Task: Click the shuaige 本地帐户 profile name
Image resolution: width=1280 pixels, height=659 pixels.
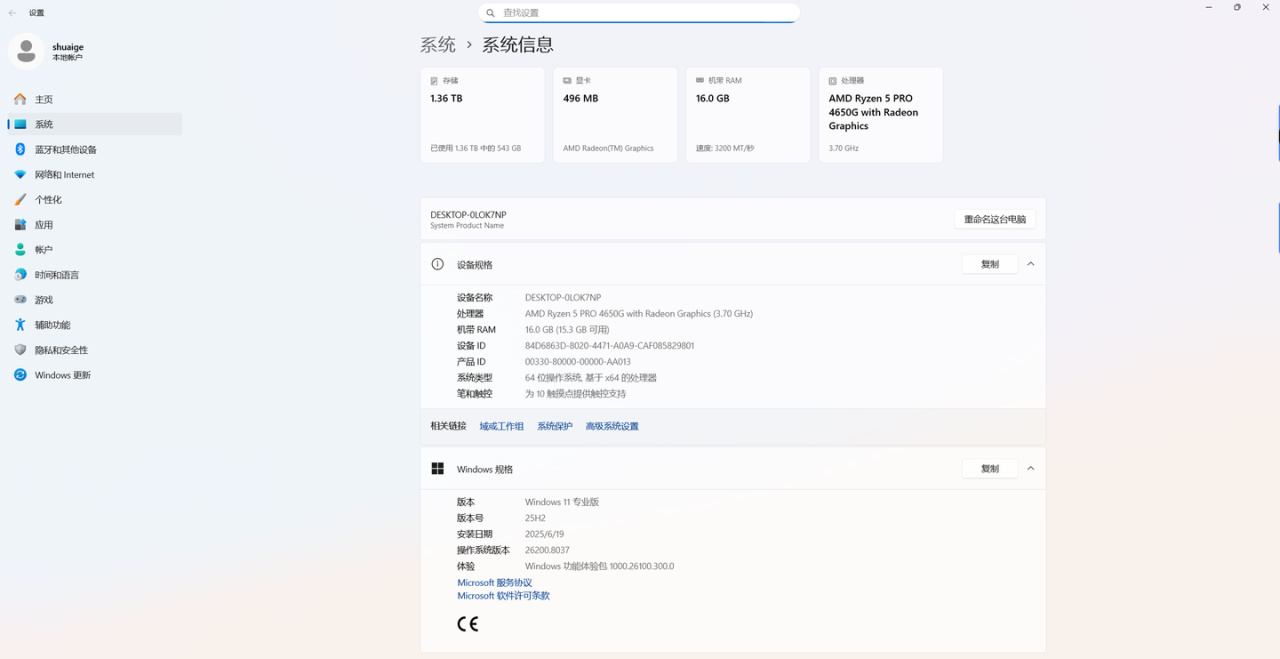Action: pyautogui.click(x=68, y=51)
